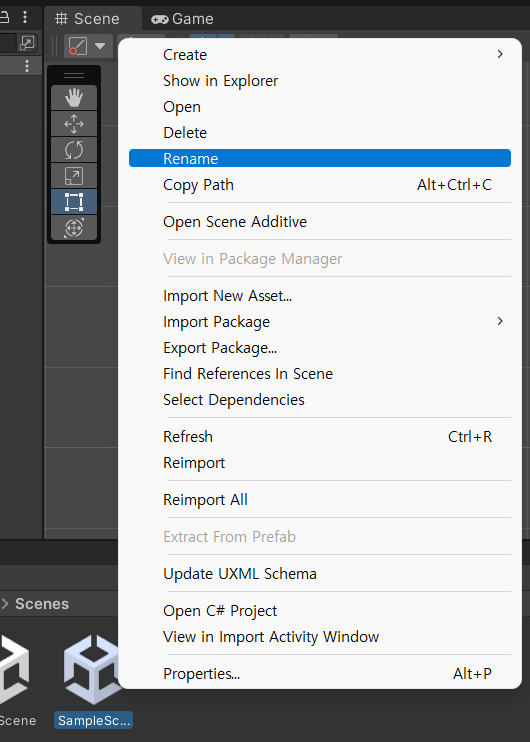Open Properties... from the context menu

pos(320,674)
